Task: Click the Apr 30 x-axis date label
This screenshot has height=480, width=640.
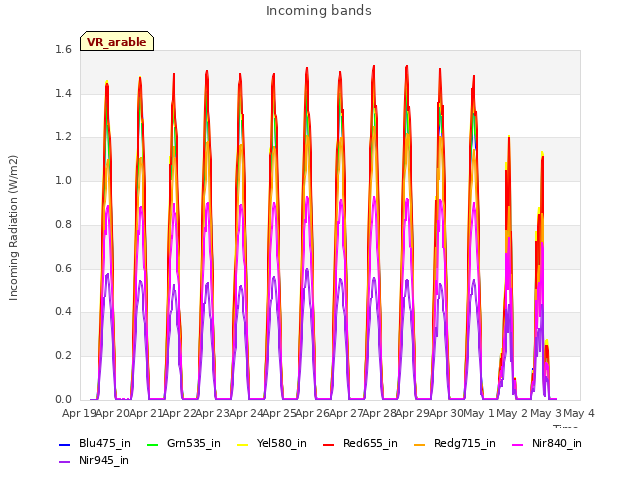Action: 447,413
